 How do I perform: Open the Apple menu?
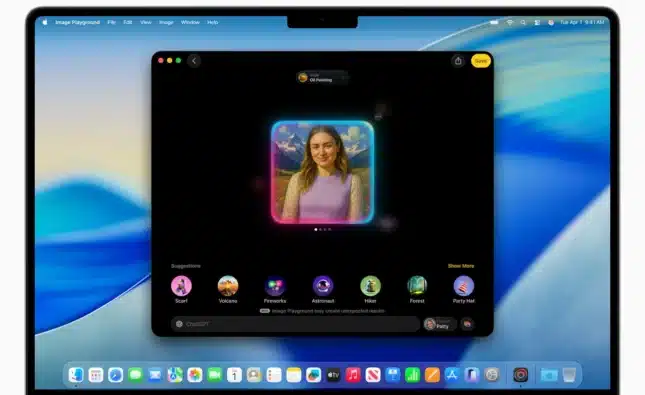(x=44, y=22)
